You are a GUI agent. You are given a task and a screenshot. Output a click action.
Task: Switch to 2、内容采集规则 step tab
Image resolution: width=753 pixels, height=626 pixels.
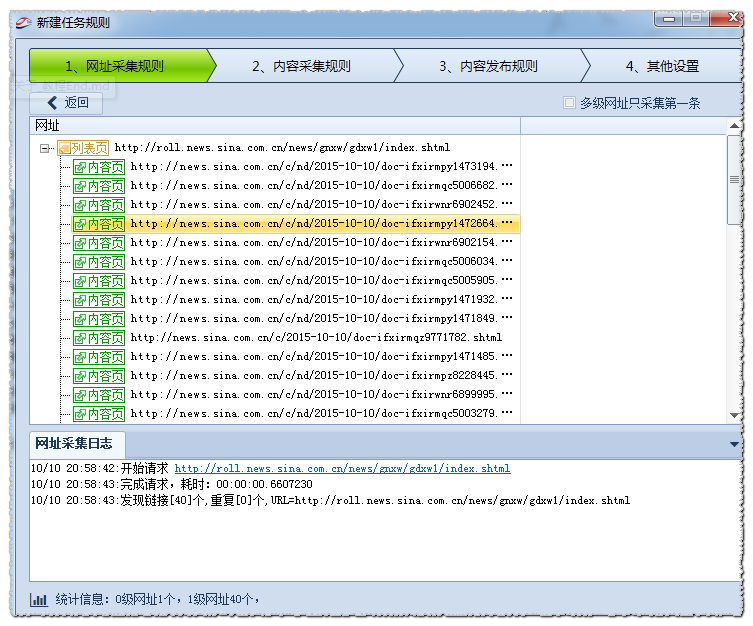(300, 67)
